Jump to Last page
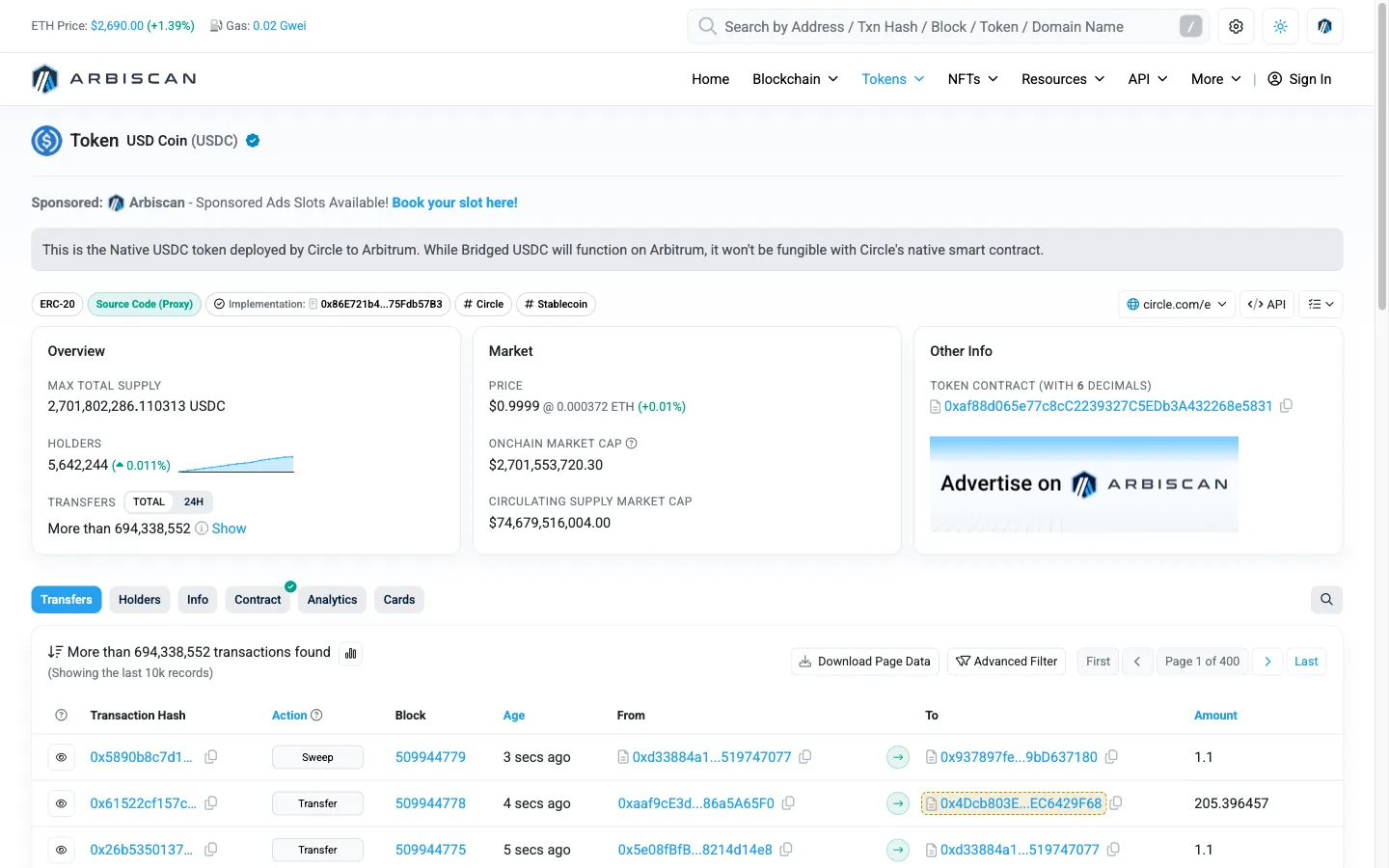 coord(1306,662)
